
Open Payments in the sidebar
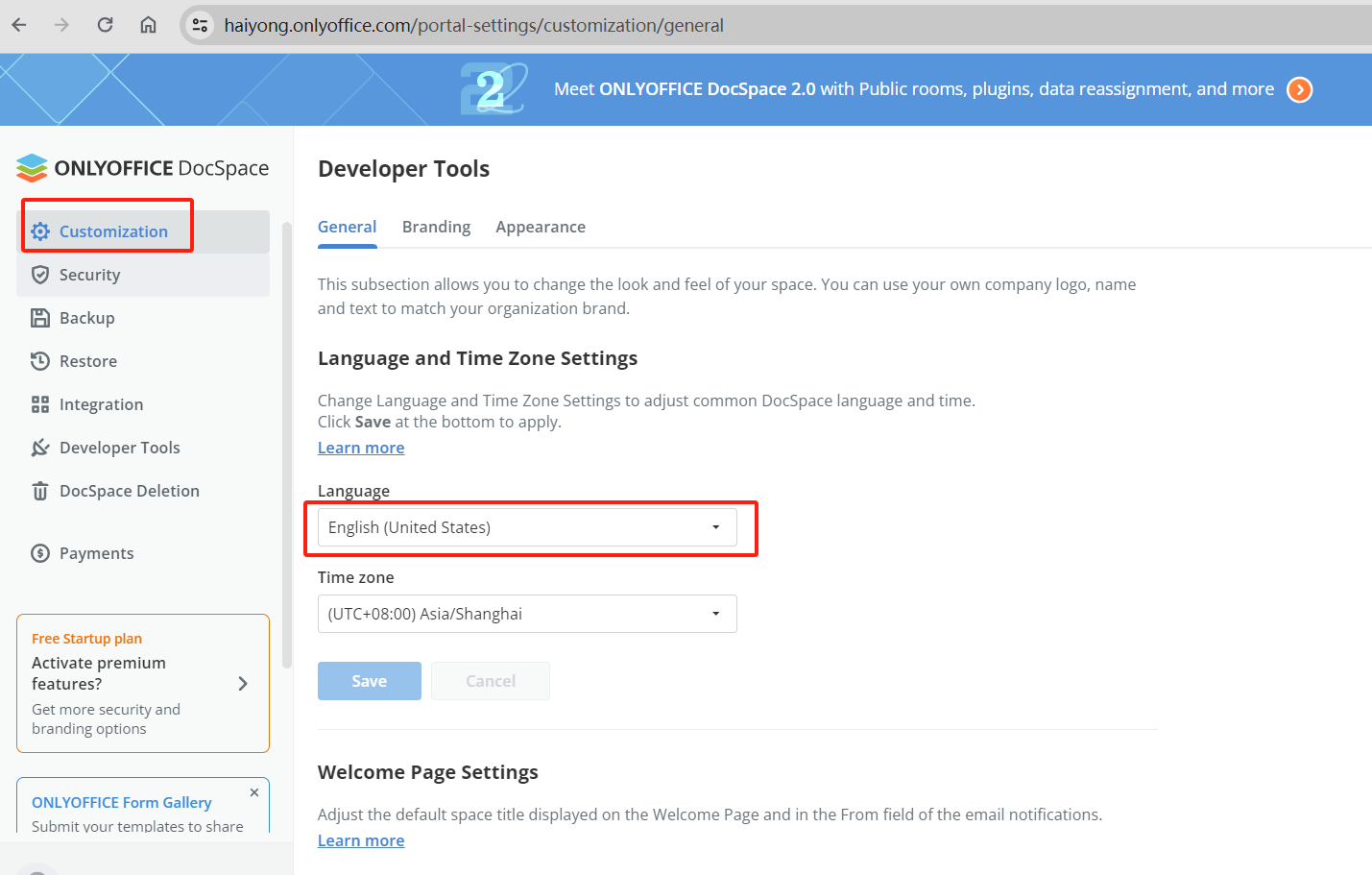click(143, 553)
